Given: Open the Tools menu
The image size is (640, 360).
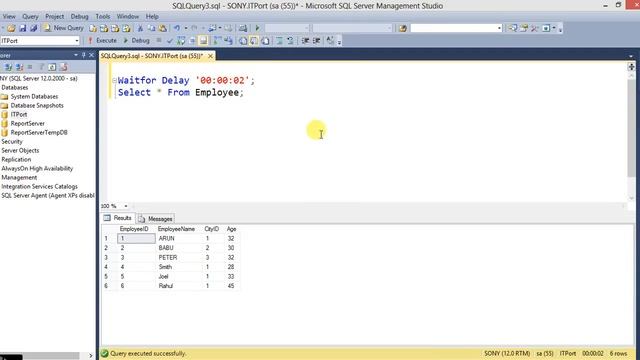Looking at the screenshot, I should (x=103, y=16).
